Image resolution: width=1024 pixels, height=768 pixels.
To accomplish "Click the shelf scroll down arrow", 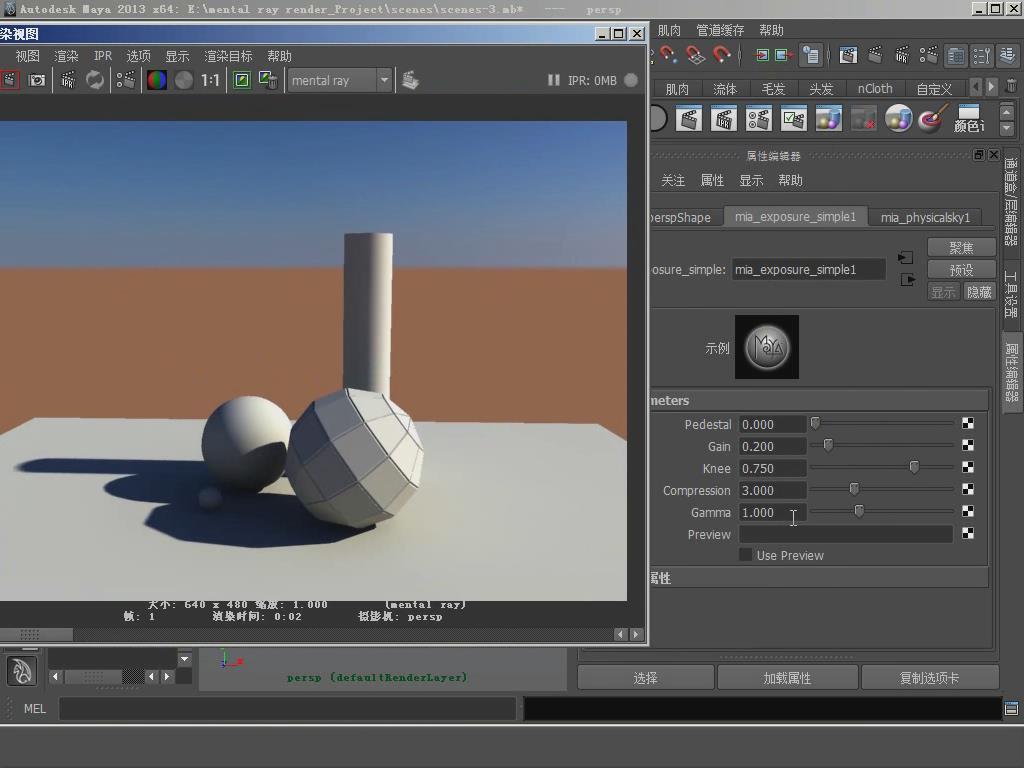I will [x=1007, y=128].
